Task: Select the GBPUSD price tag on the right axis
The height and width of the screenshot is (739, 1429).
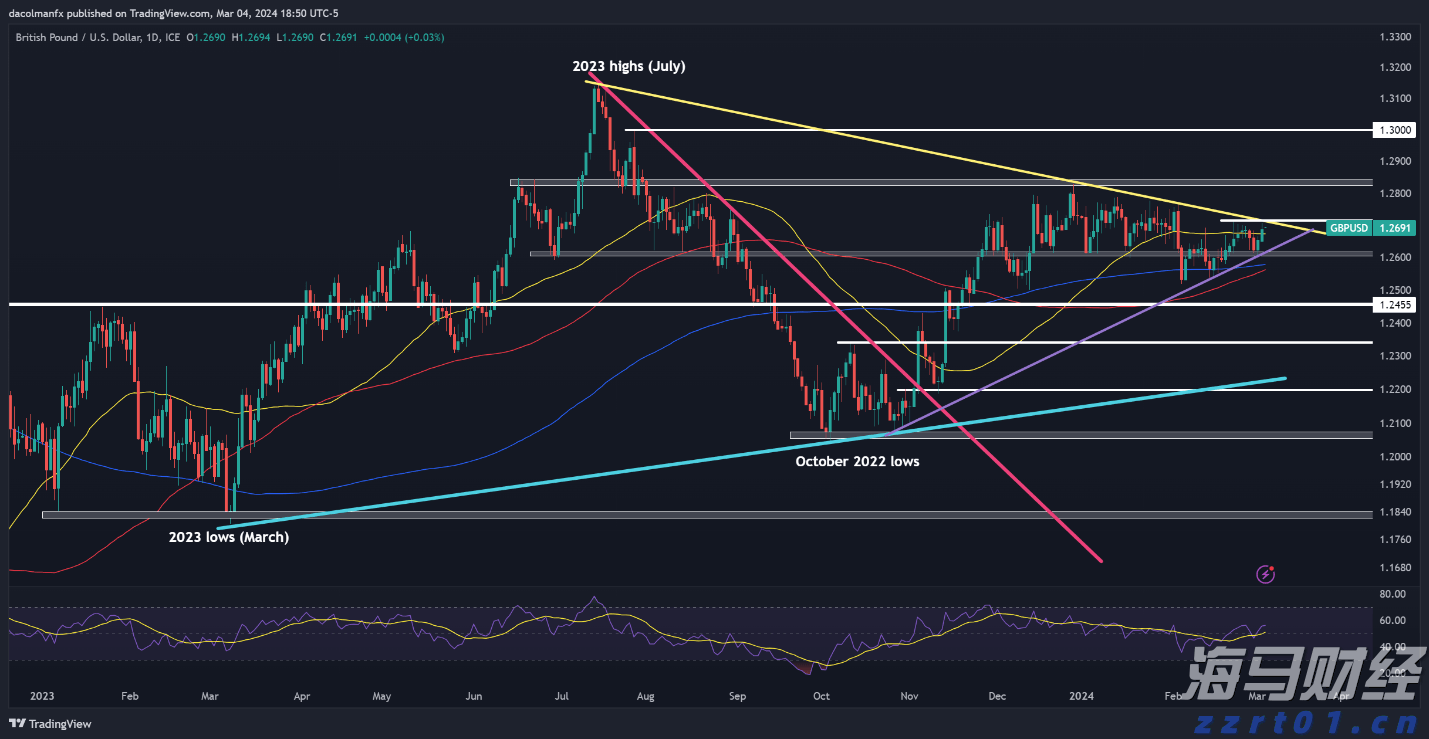Action: pyautogui.click(x=1348, y=228)
